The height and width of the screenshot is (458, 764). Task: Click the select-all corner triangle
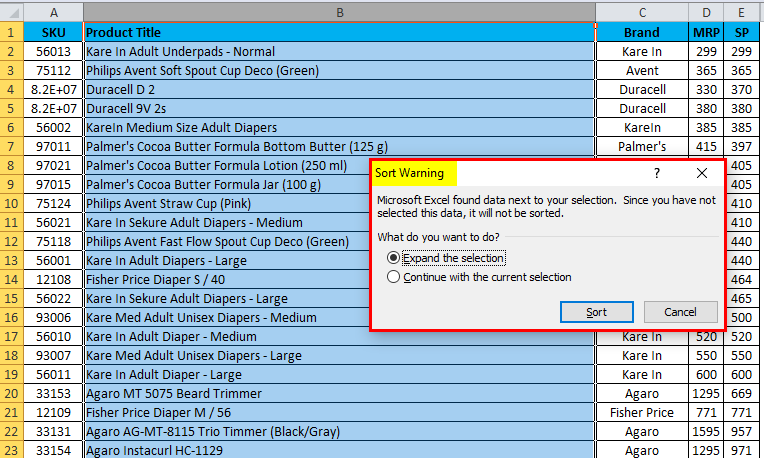[12, 12]
